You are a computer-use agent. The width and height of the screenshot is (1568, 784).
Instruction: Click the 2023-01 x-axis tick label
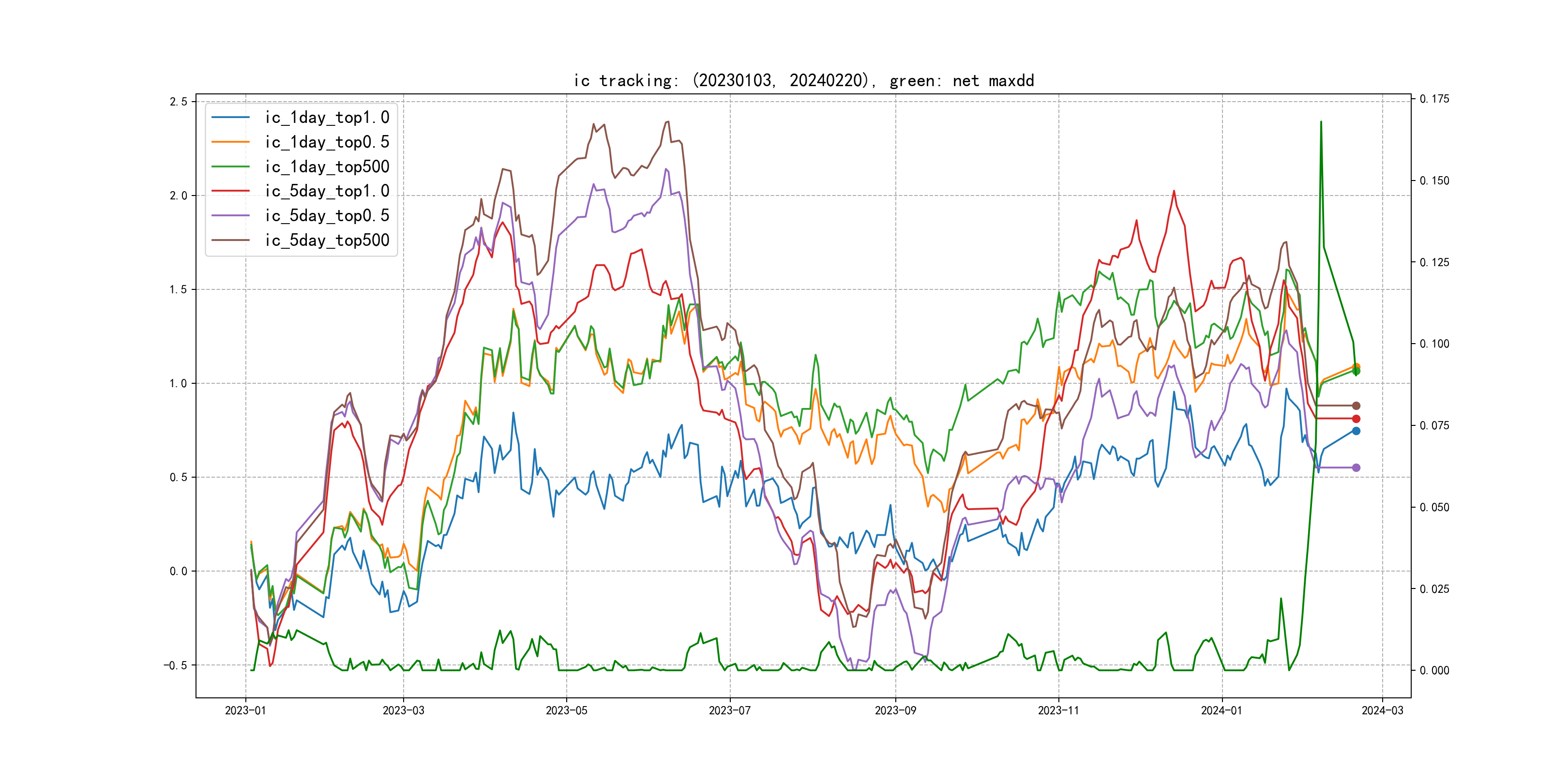[245, 710]
